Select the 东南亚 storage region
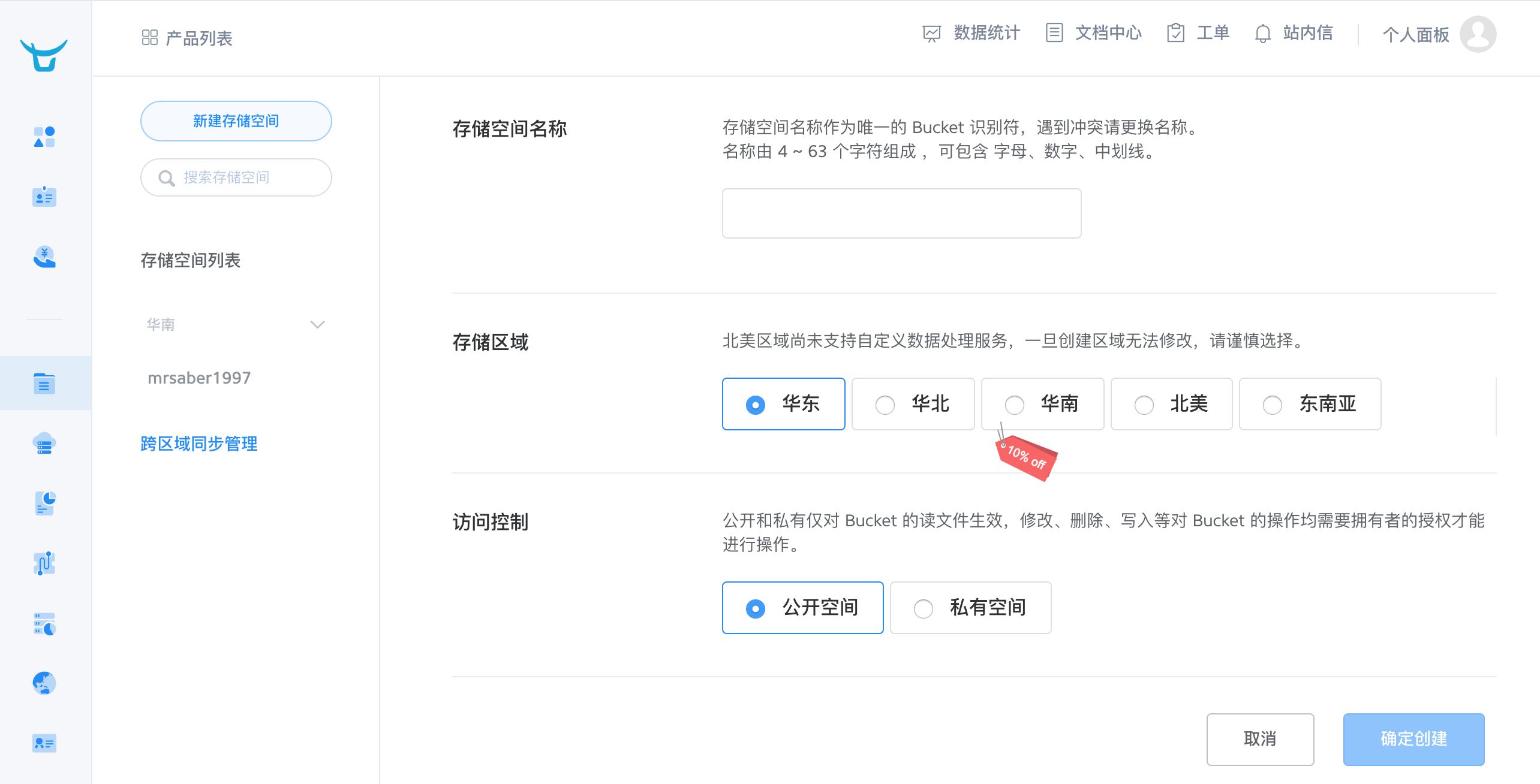The width and height of the screenshot is (1540, 784). pyautogui.click(x=1310, y=404)
